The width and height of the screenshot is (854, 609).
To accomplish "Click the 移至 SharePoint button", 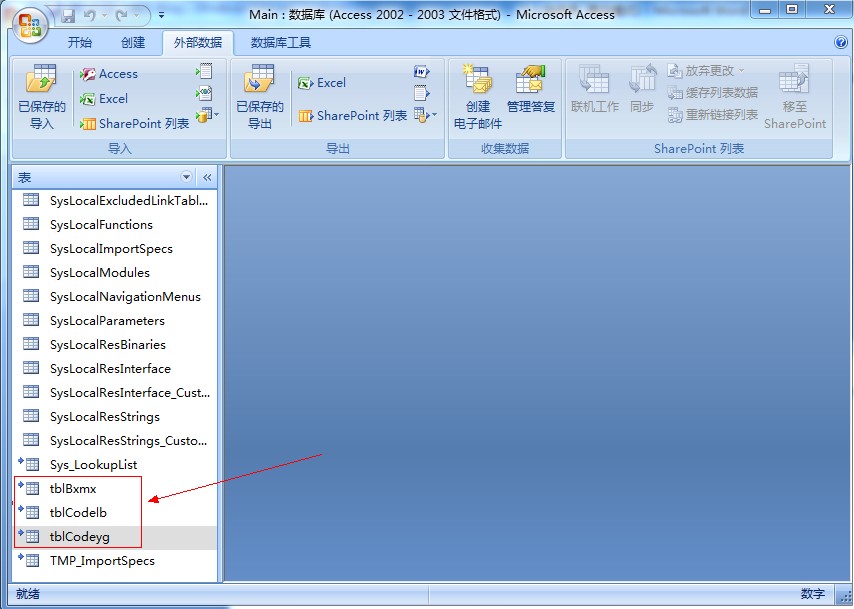I will [x=795, y=96].
